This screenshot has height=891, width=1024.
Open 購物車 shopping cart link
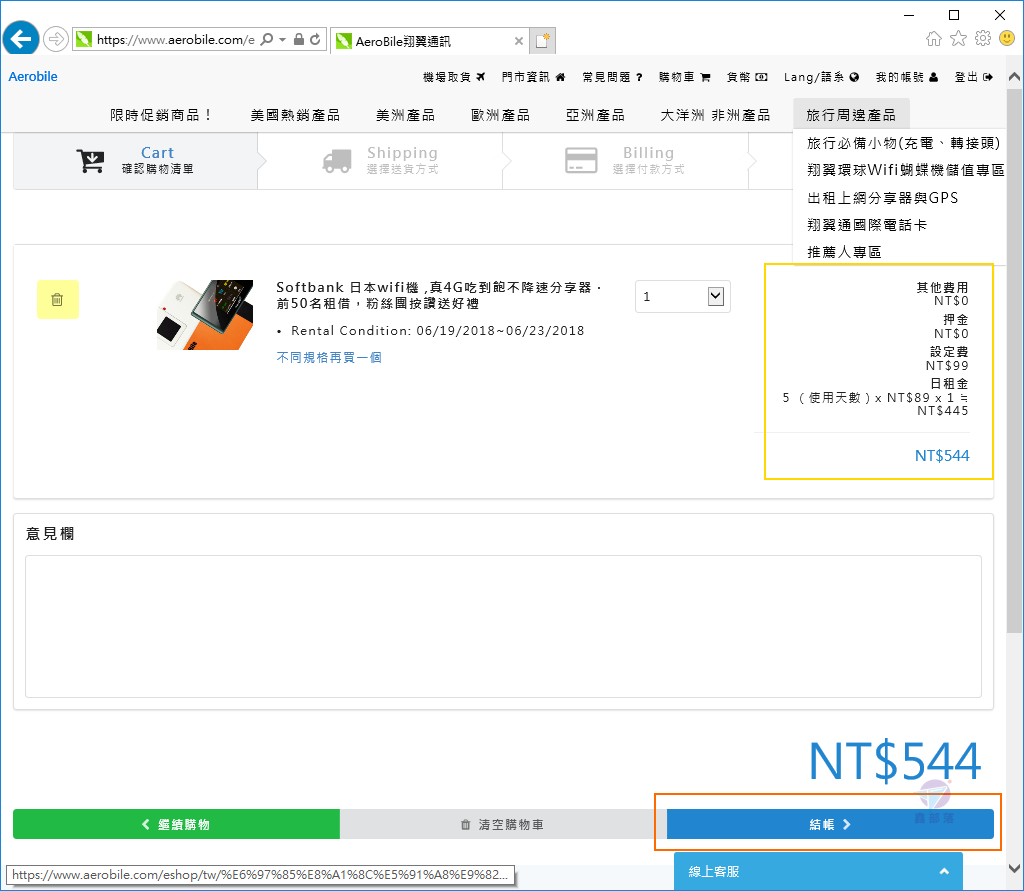(x=684, y=77)
